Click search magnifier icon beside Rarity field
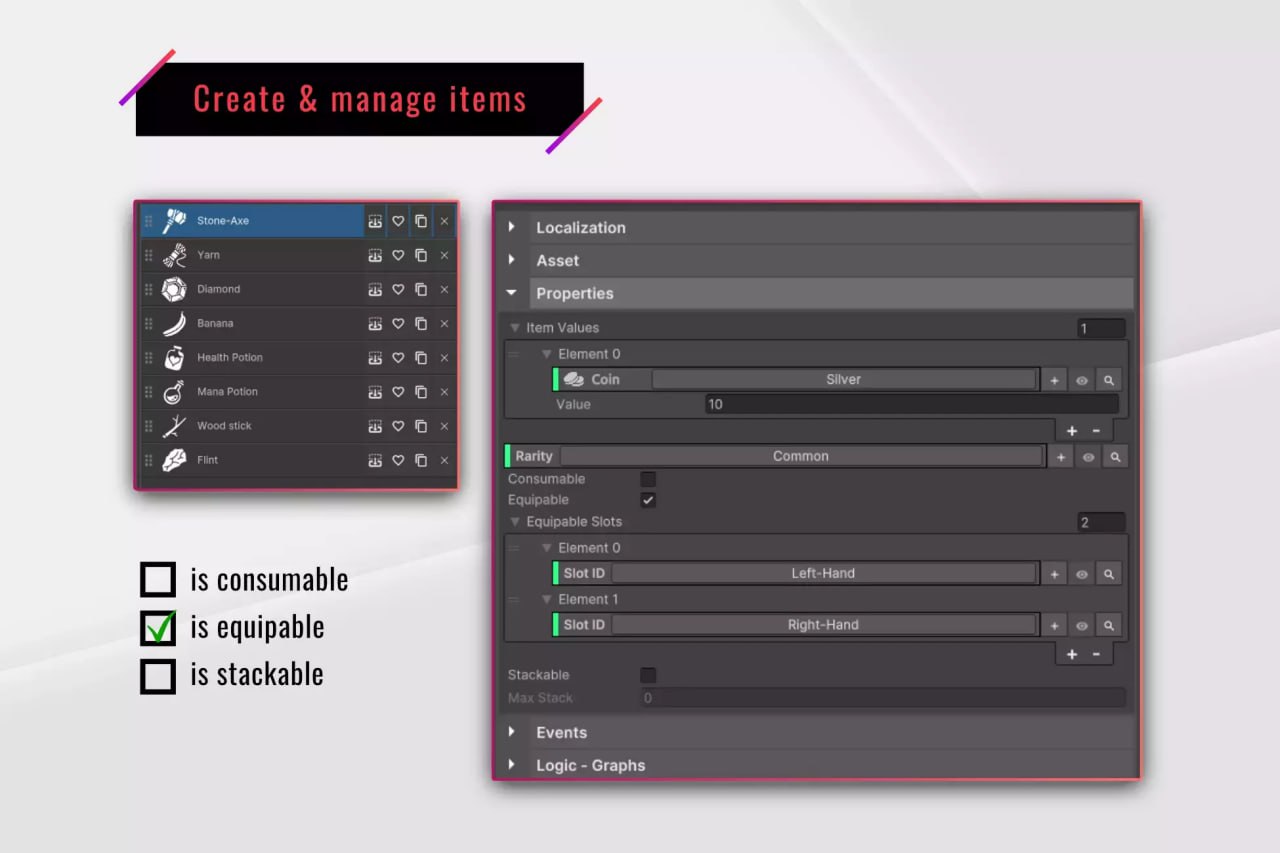Image resolution: width=1280 pixels, height=853 pixels. (1114, 457)
